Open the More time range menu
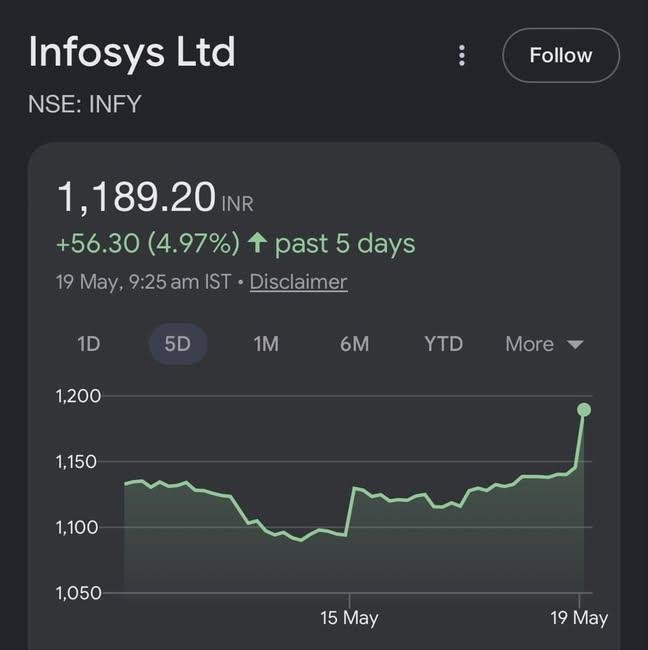This screenshot has width=648, height=650. pyautogui.click(x=544, y=344)
